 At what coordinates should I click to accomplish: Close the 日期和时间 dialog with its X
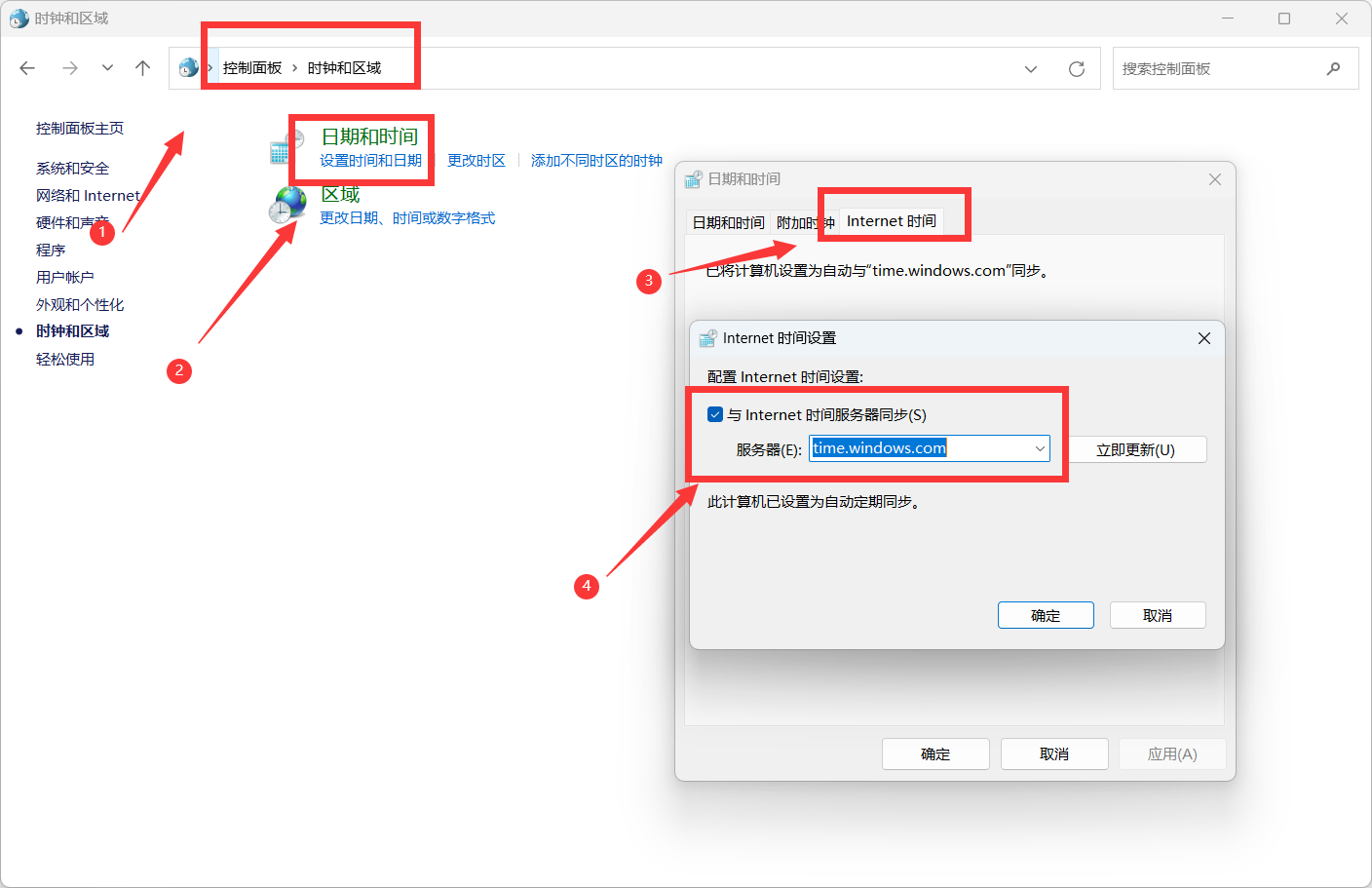point(1215,179)
